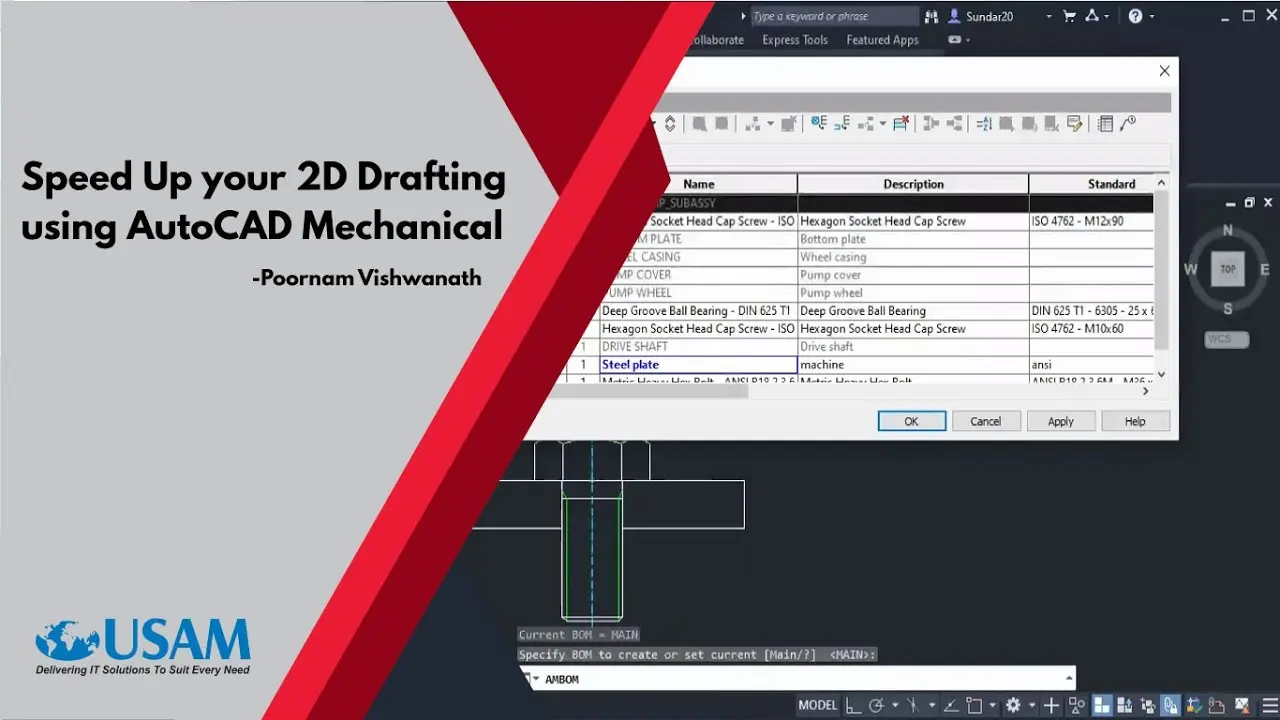Image resolution: width=1280 pixels, height=720 pixels.
Task: Click the workspace gear icon in status bar
Action: 1013,705
